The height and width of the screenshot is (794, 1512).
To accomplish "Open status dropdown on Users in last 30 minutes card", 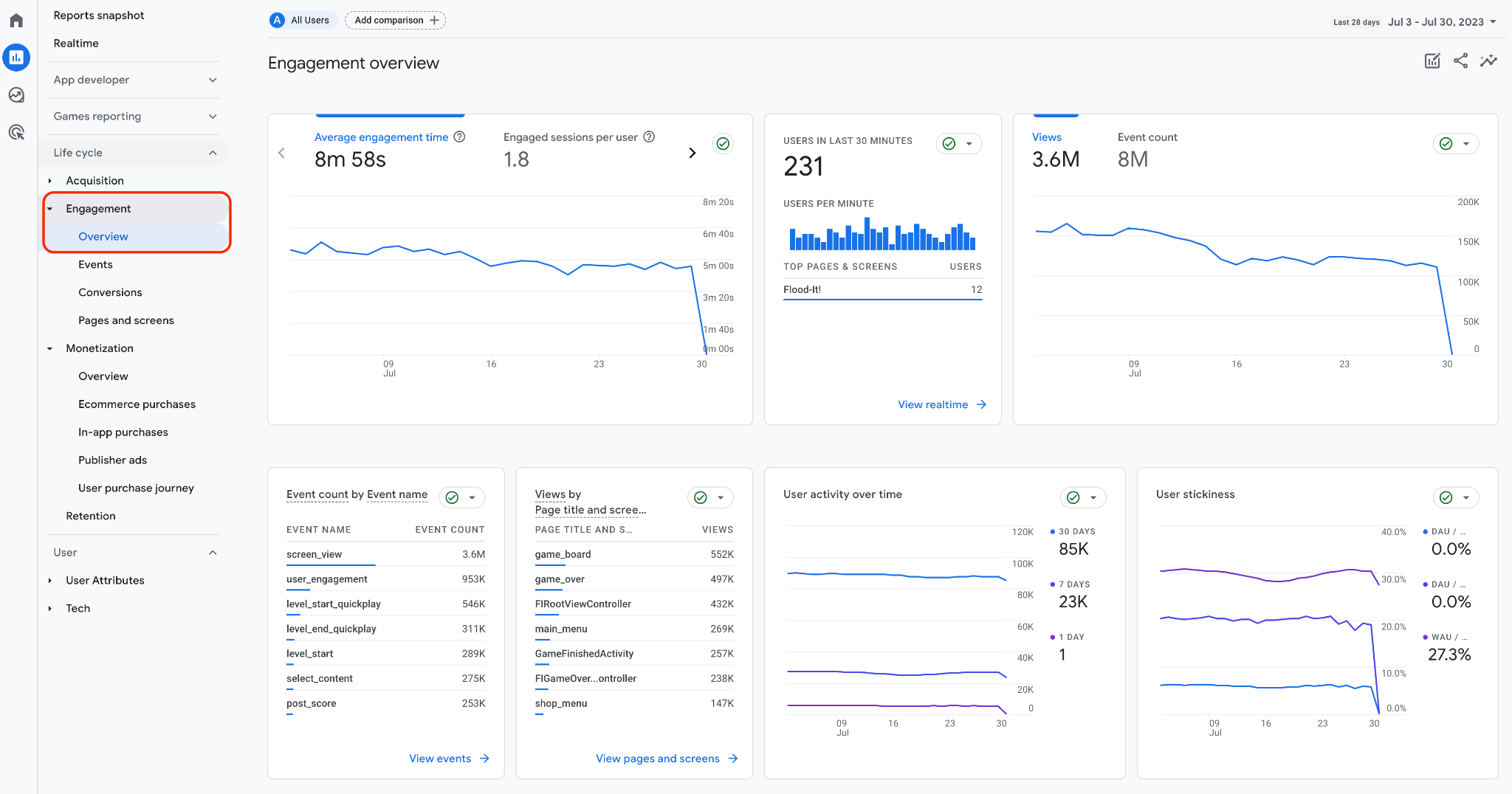I will click(x=959, y=144).
